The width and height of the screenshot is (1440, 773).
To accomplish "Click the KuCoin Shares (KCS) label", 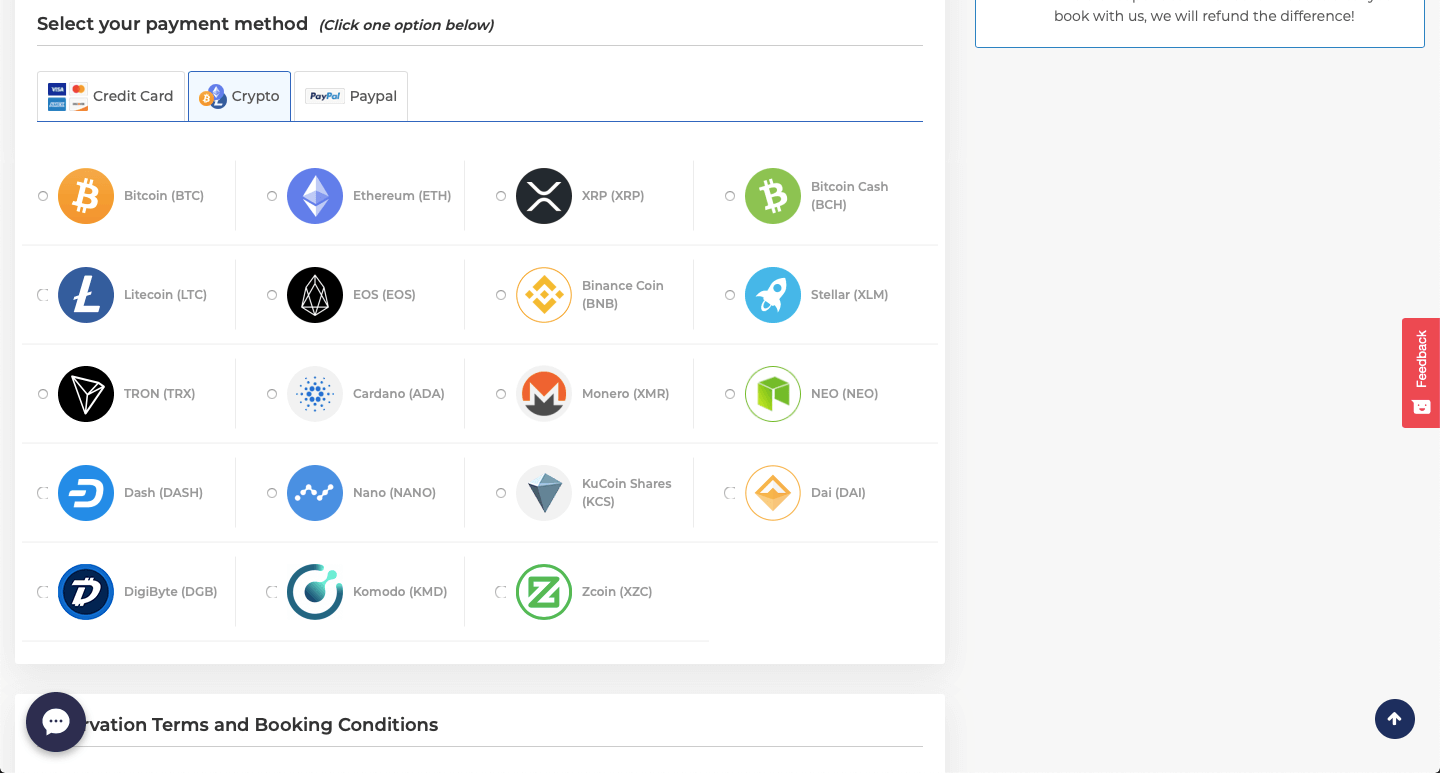I will 626,493.
